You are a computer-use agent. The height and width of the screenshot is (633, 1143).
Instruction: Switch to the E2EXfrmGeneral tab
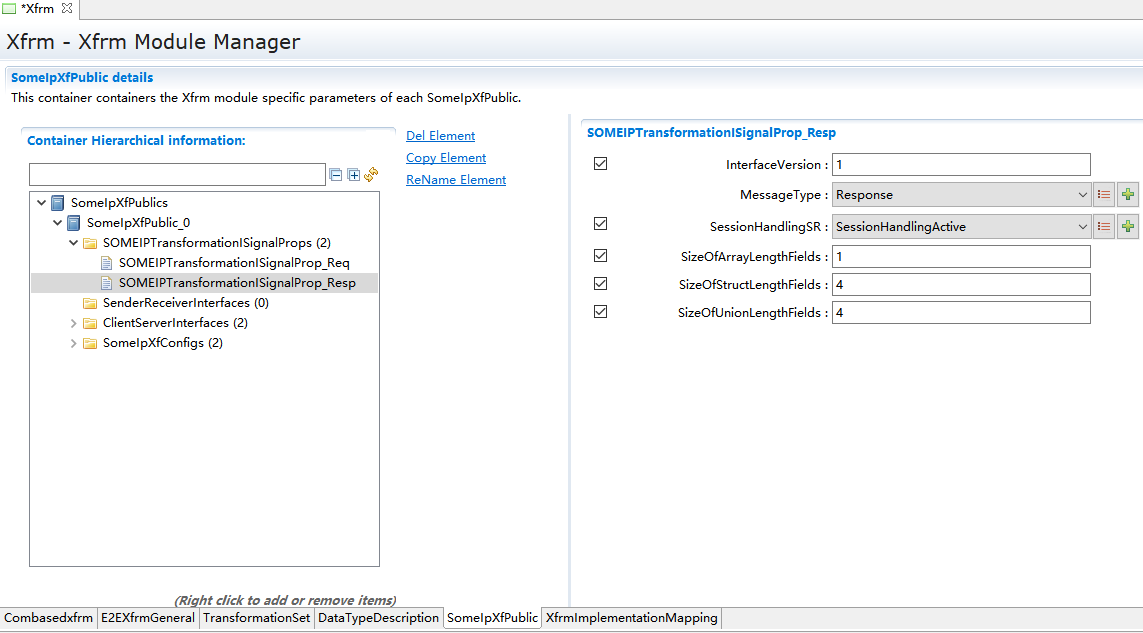148,618
